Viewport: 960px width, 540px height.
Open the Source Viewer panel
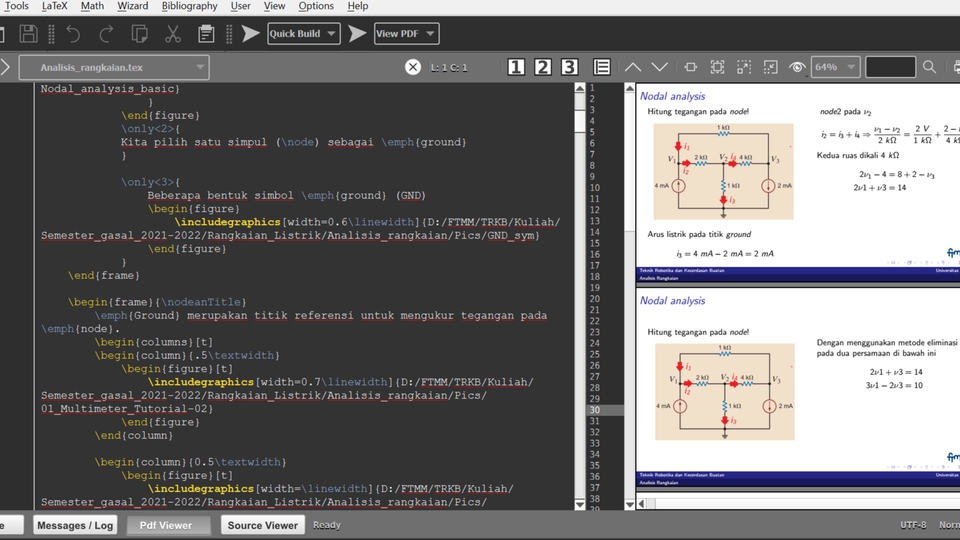pyautogui.click(x=263, y=525)
